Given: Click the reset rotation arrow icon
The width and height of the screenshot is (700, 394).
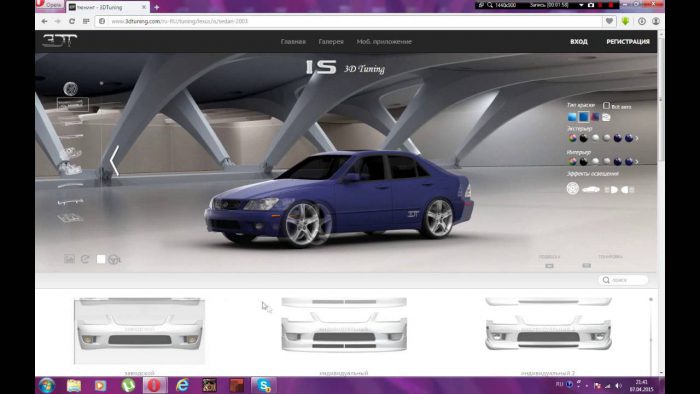Looking at the screenshot, I should (x=85, y=259).
